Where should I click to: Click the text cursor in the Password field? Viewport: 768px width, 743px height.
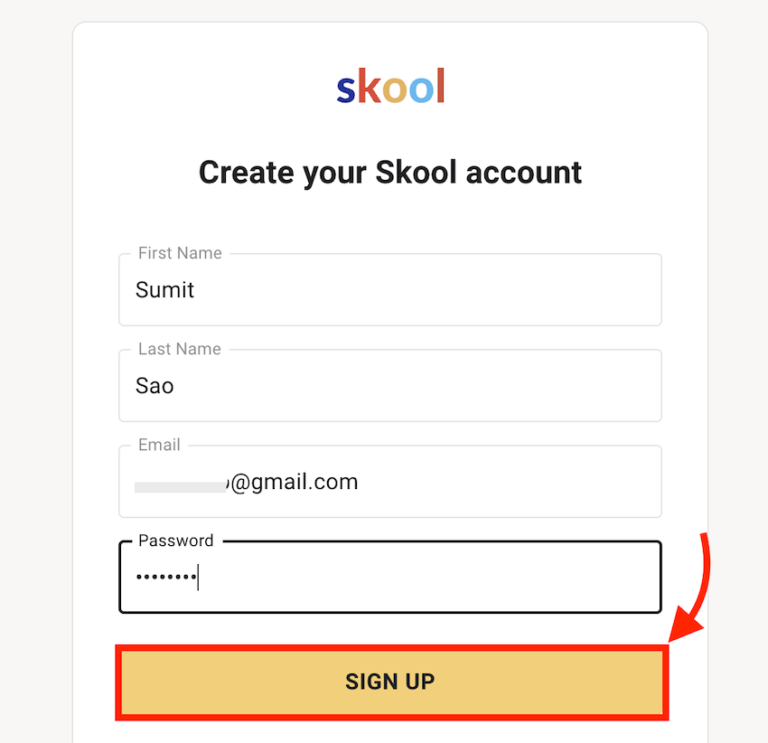[x=198, y=577]
